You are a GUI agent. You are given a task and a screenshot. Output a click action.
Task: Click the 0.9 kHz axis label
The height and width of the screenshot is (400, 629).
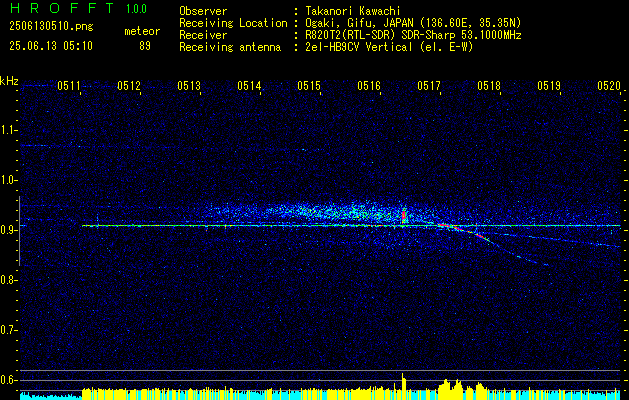[x=8, y=230]
